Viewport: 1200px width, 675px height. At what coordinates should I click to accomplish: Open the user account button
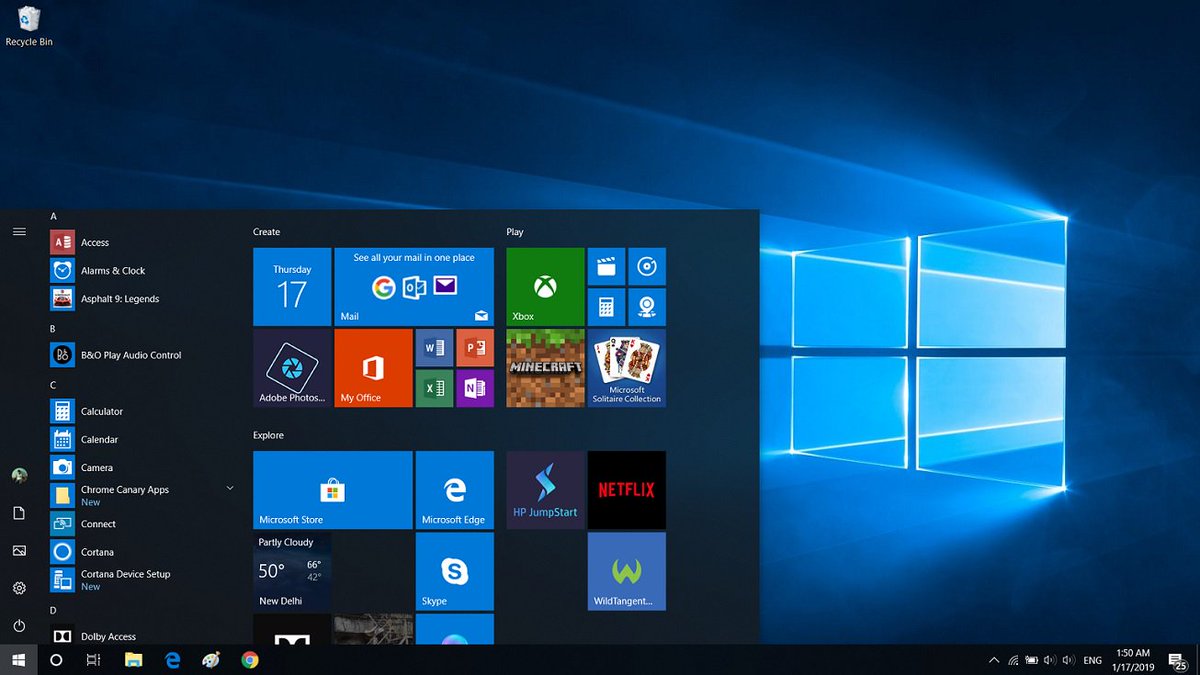tap(19, 475)
